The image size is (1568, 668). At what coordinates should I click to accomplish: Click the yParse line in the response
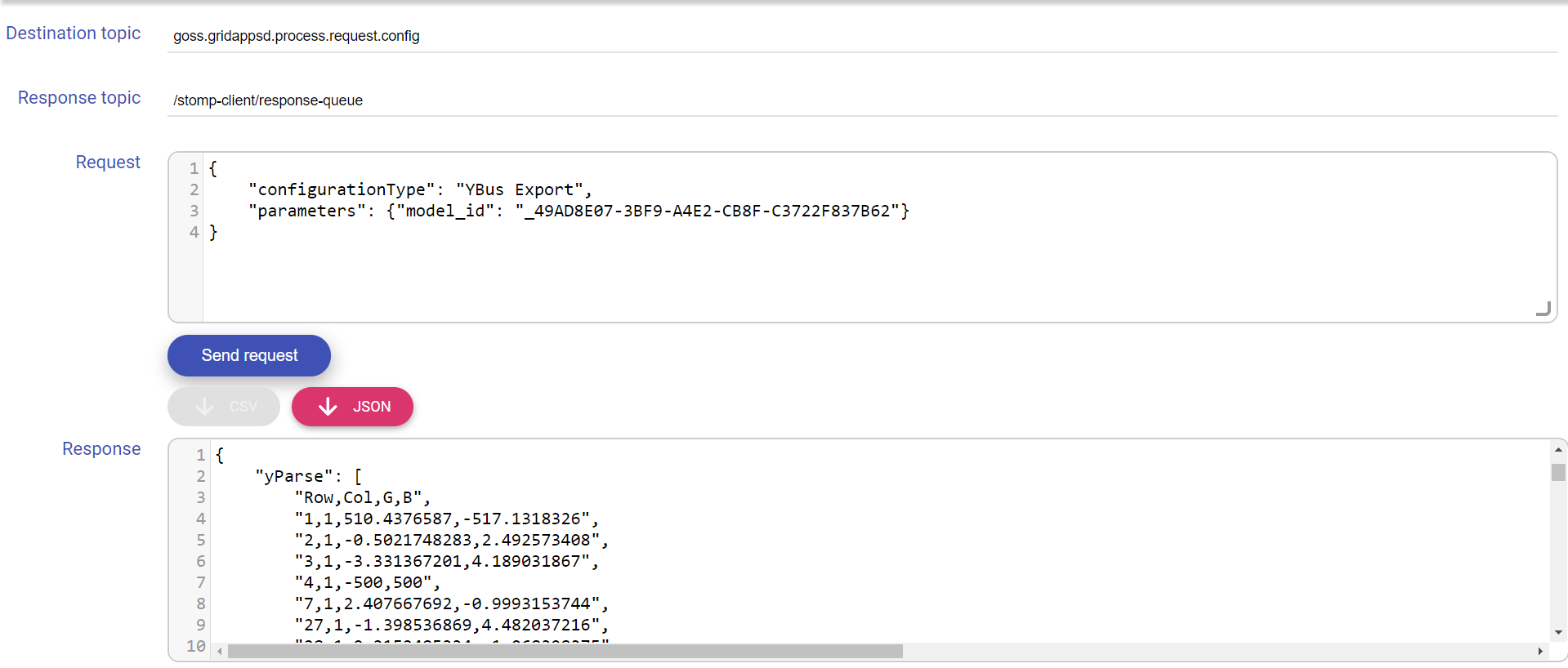tap(308, 476)
